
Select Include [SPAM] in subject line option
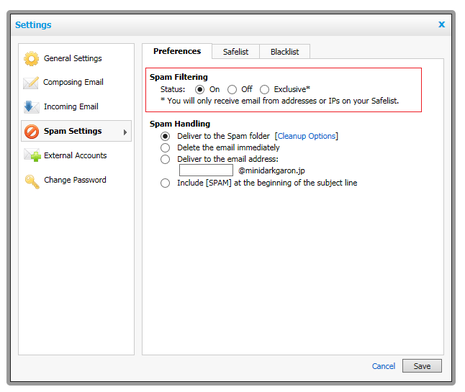(165, 183)
